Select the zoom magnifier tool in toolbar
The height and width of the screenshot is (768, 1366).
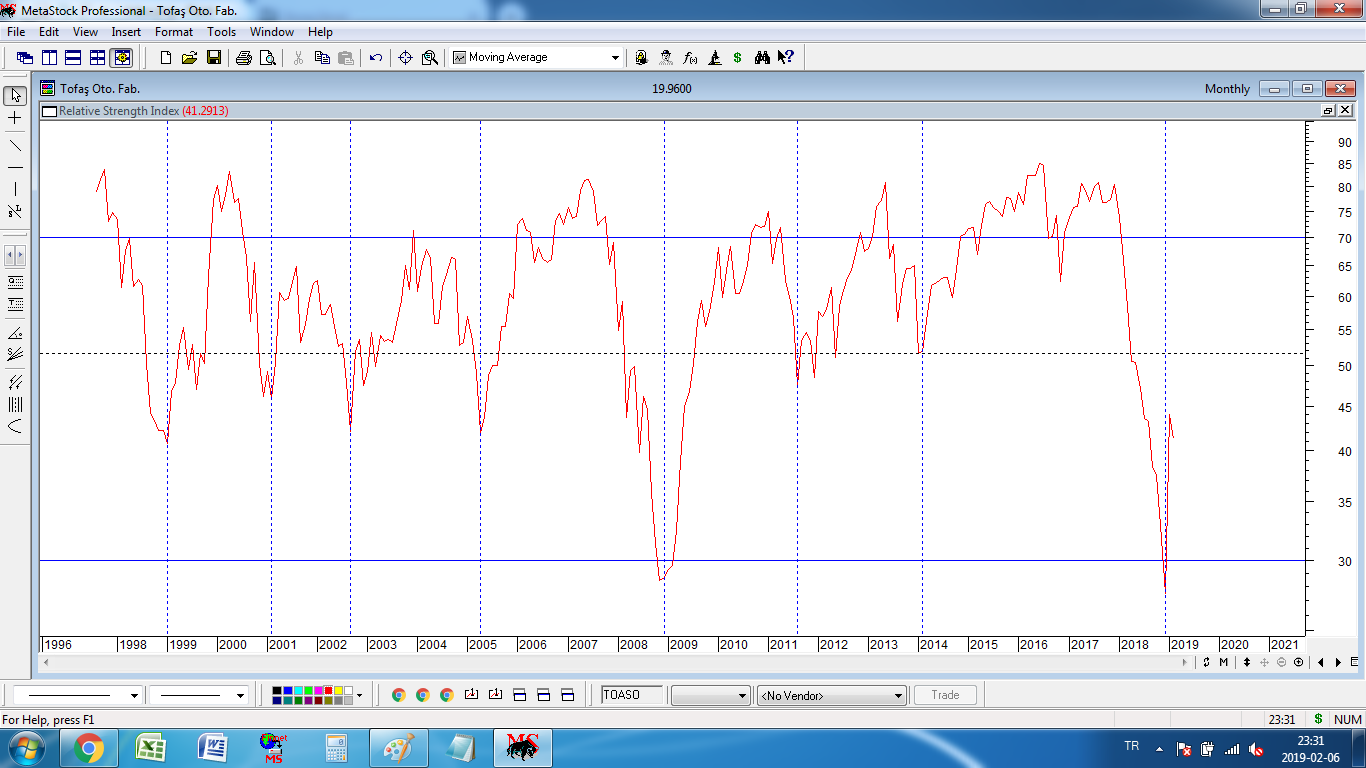click(x=430, y=58)
